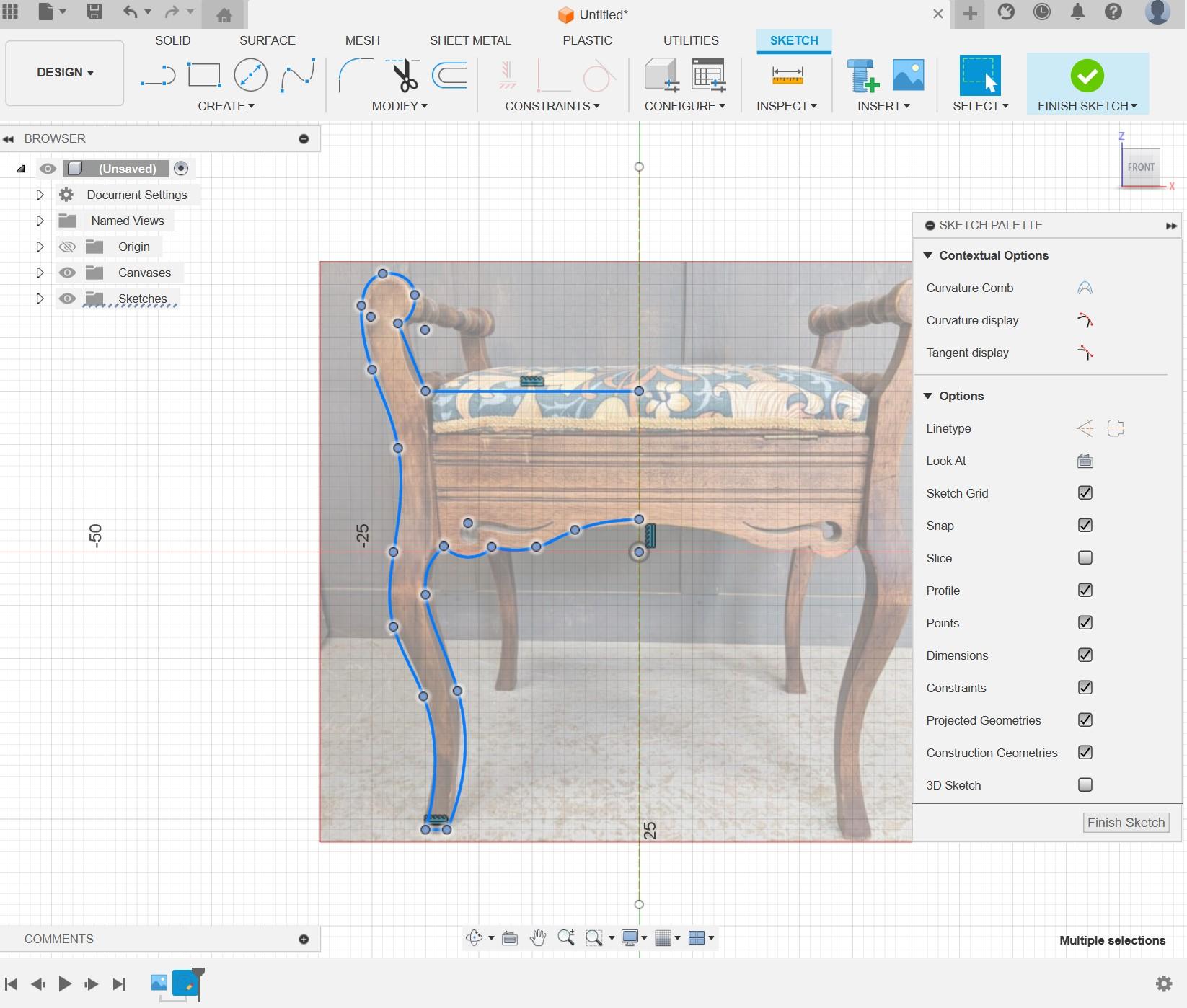Click Finish Sketch button in palette

point(1126,823)
